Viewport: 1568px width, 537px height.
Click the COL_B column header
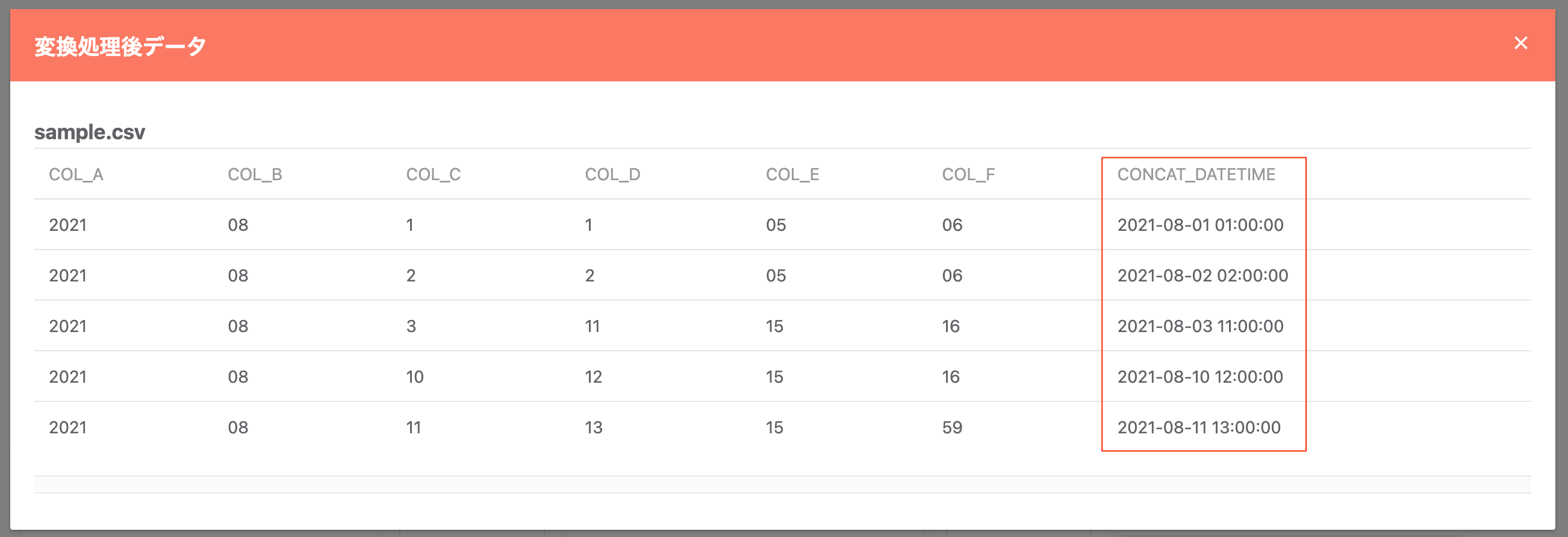coord(255,175)
